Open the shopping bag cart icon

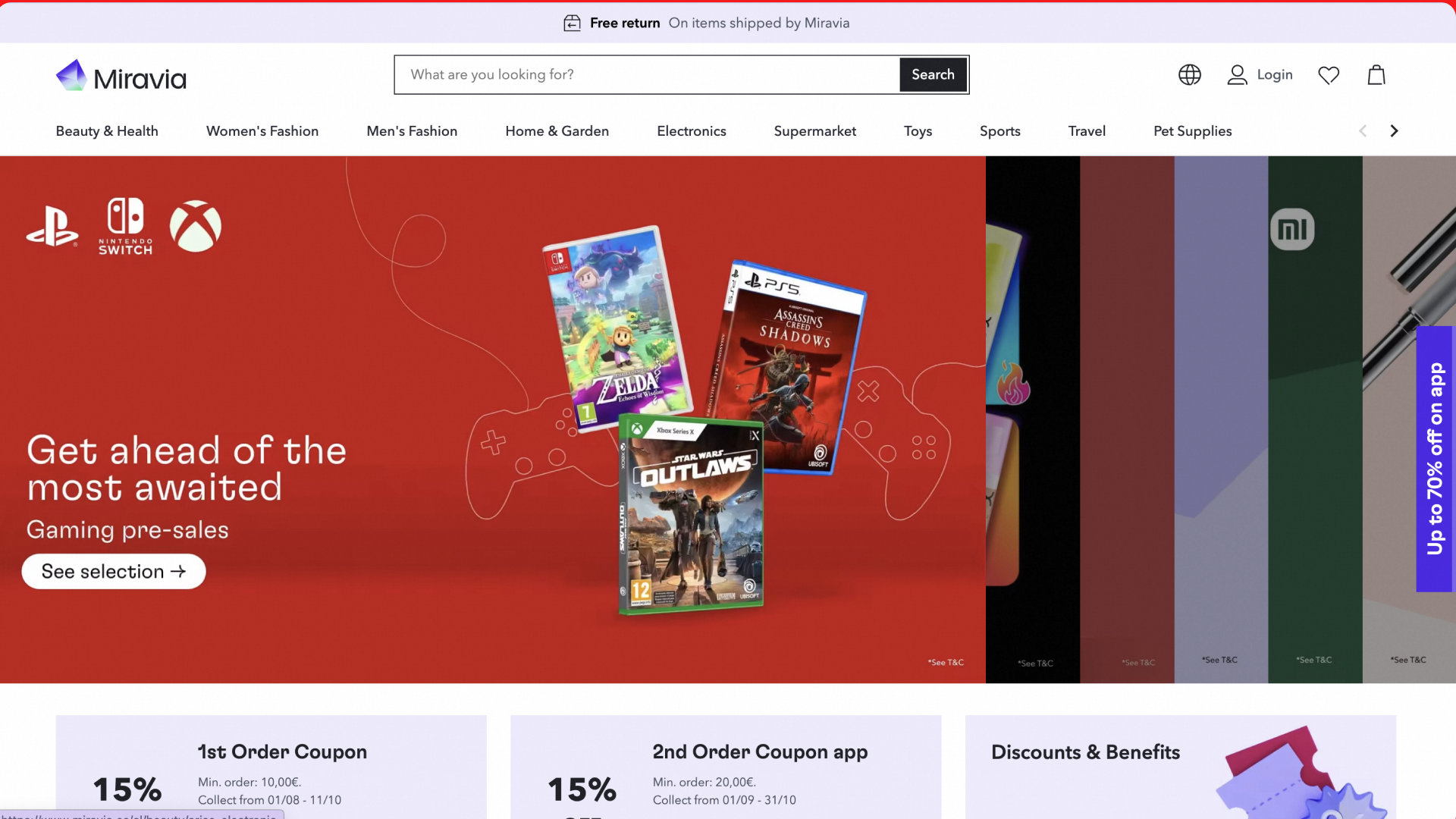coord(1376,74)
